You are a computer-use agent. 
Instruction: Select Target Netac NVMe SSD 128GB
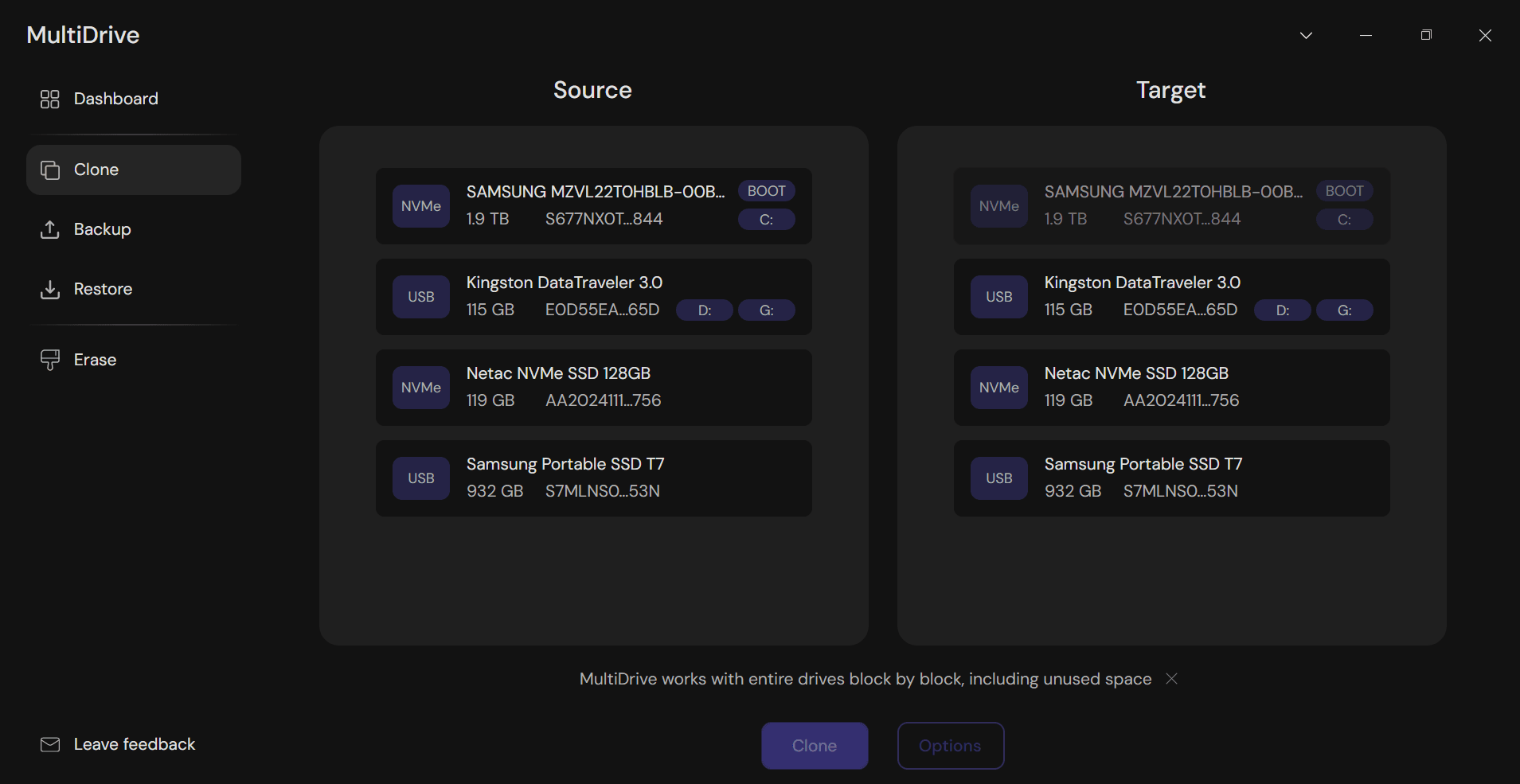click(x=1172, y=388)
